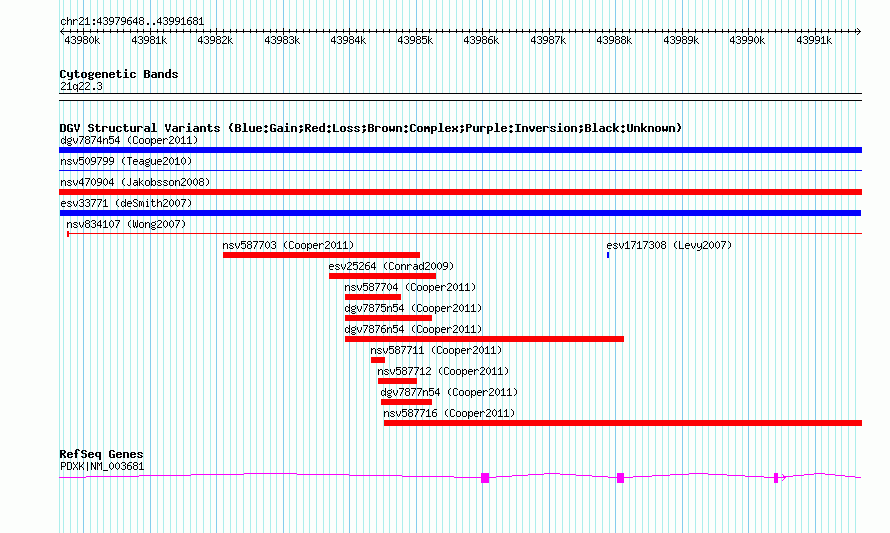Select the small blue esv1717308 marker

[608, 255]
